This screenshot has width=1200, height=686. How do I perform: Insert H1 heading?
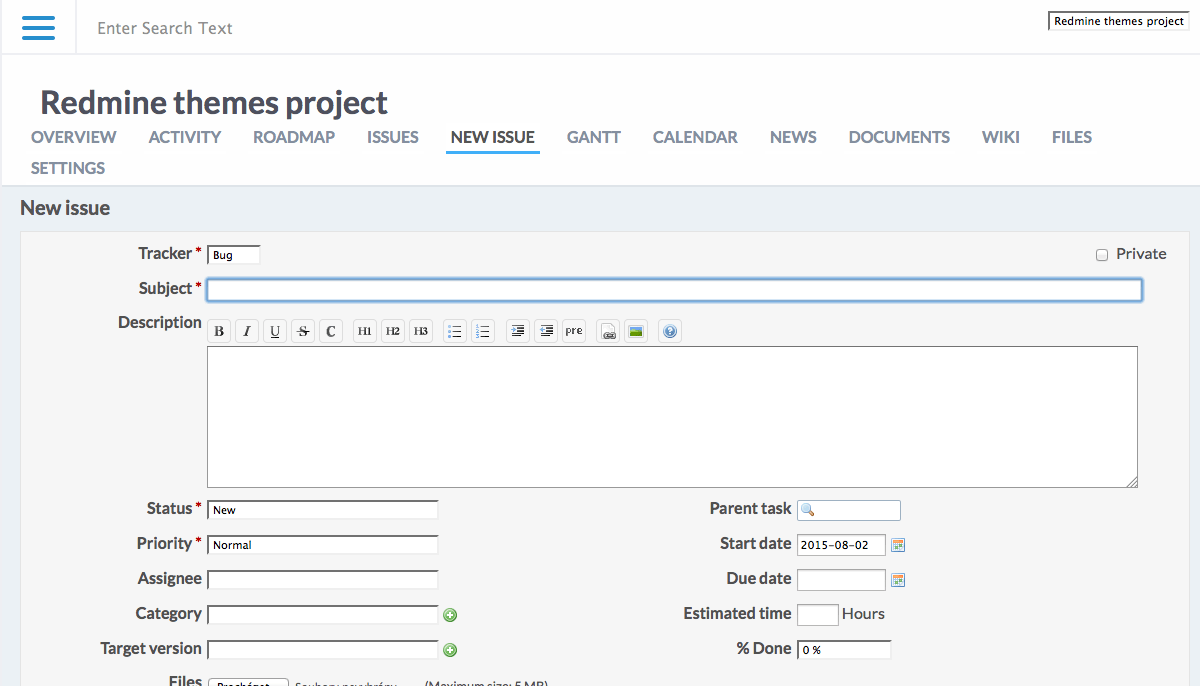coord(365,331)
